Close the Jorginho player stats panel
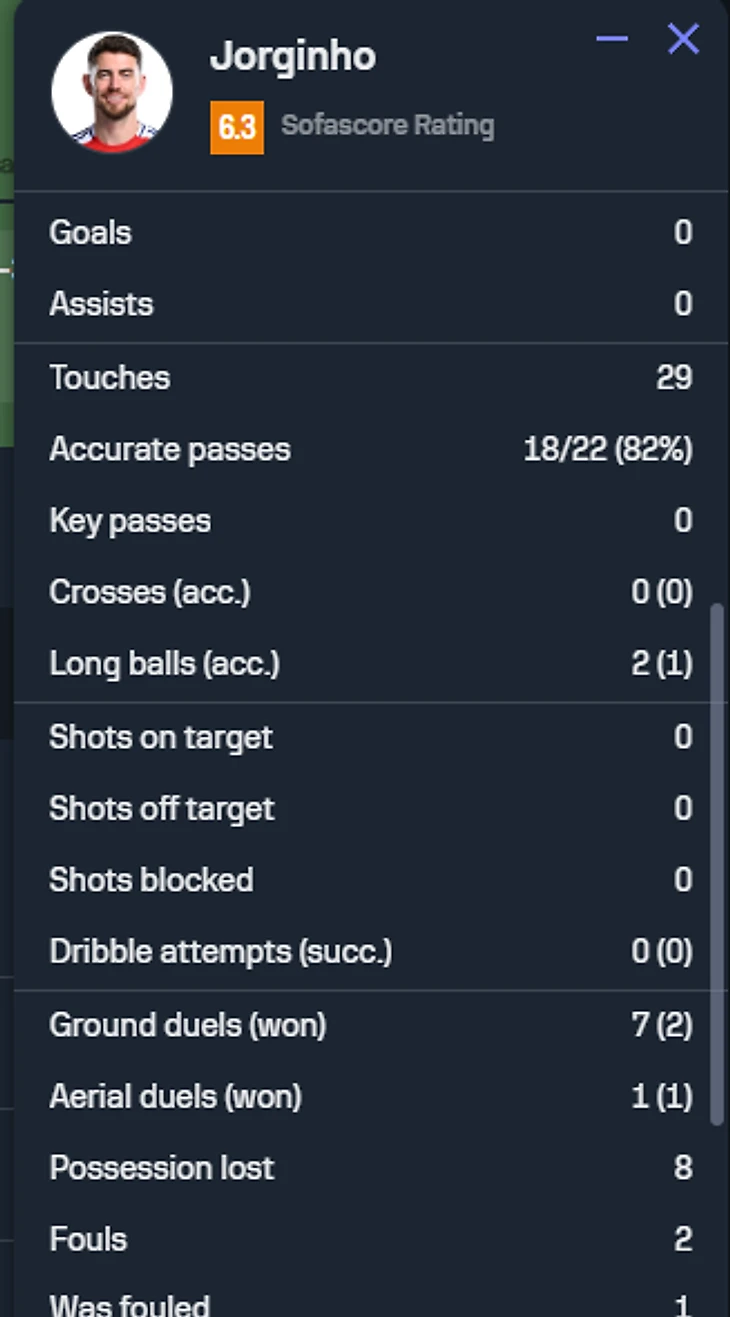The image size is (730, 1317). tap(683, 40)
